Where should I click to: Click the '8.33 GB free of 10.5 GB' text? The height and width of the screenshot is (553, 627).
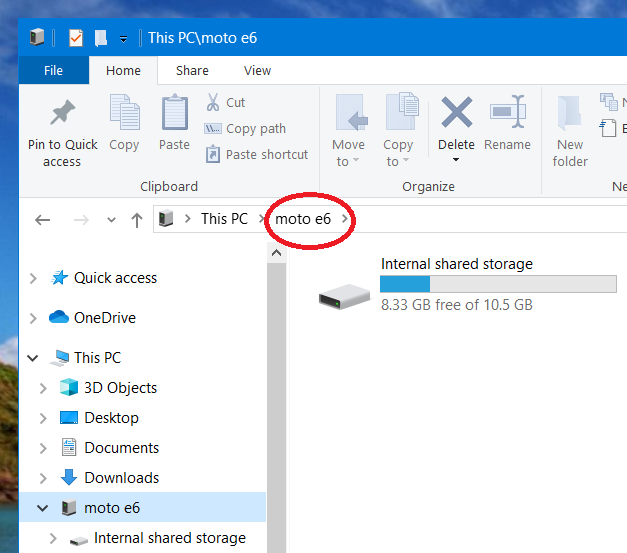pos(457,305)
